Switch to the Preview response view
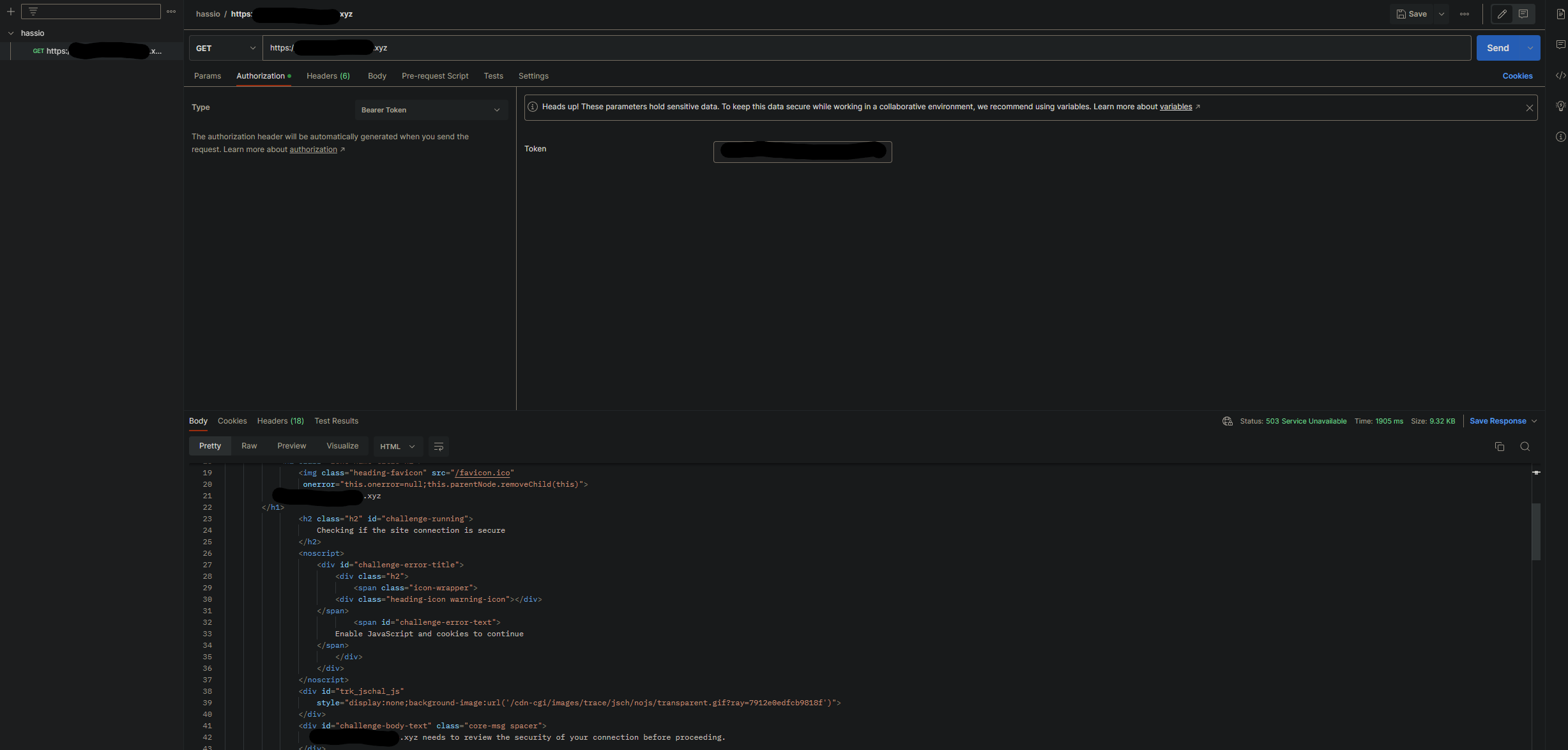The height and width of the screenshot is (750, 1568). [x=291, y=445]
